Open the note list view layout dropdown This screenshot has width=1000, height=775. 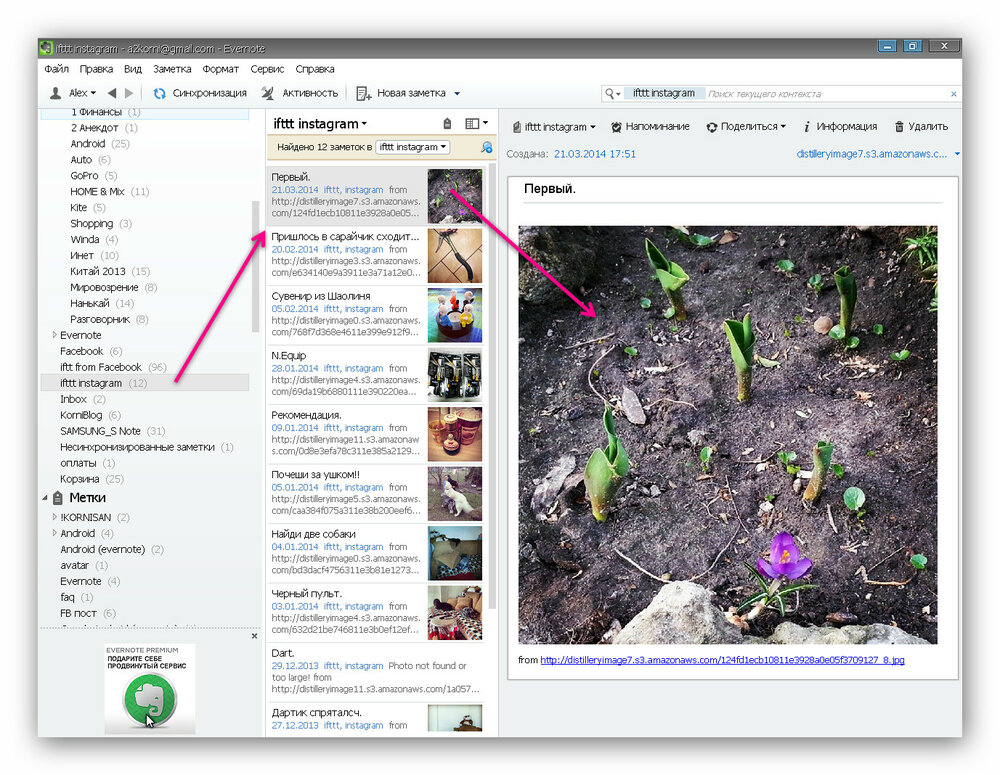(477, 124)
